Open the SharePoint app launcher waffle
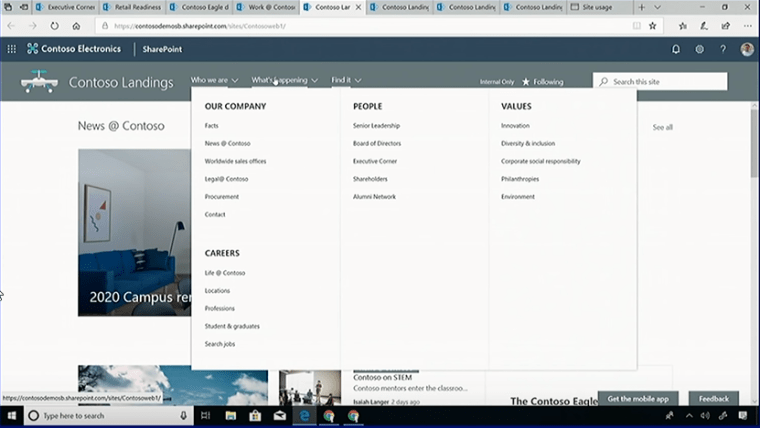 pyautogui.click(x=12, y=48)
